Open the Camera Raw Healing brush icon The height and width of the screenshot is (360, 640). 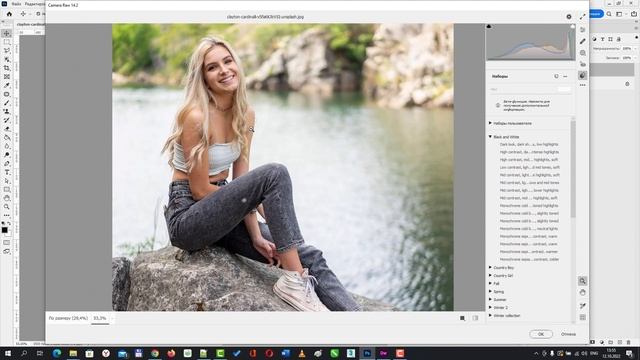582,41
